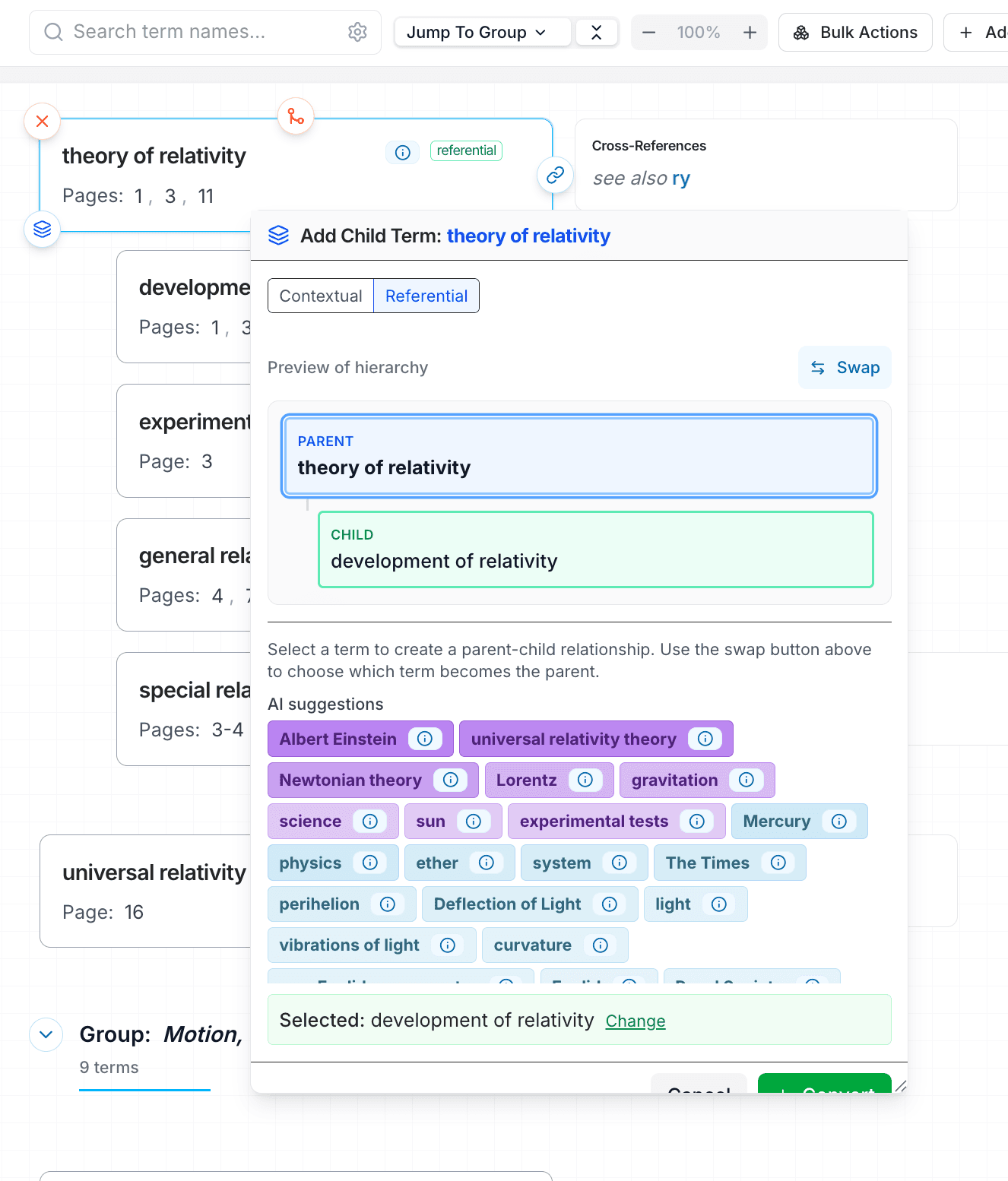Viewport: 1008px width, 1181px height.
Task: Click the layers add-child icon on the term card
Action: click(42, 229)
